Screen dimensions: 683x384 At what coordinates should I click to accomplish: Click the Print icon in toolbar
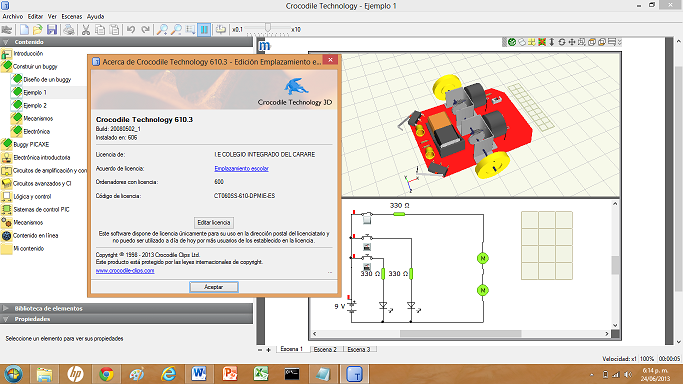(x=69, y=30)
